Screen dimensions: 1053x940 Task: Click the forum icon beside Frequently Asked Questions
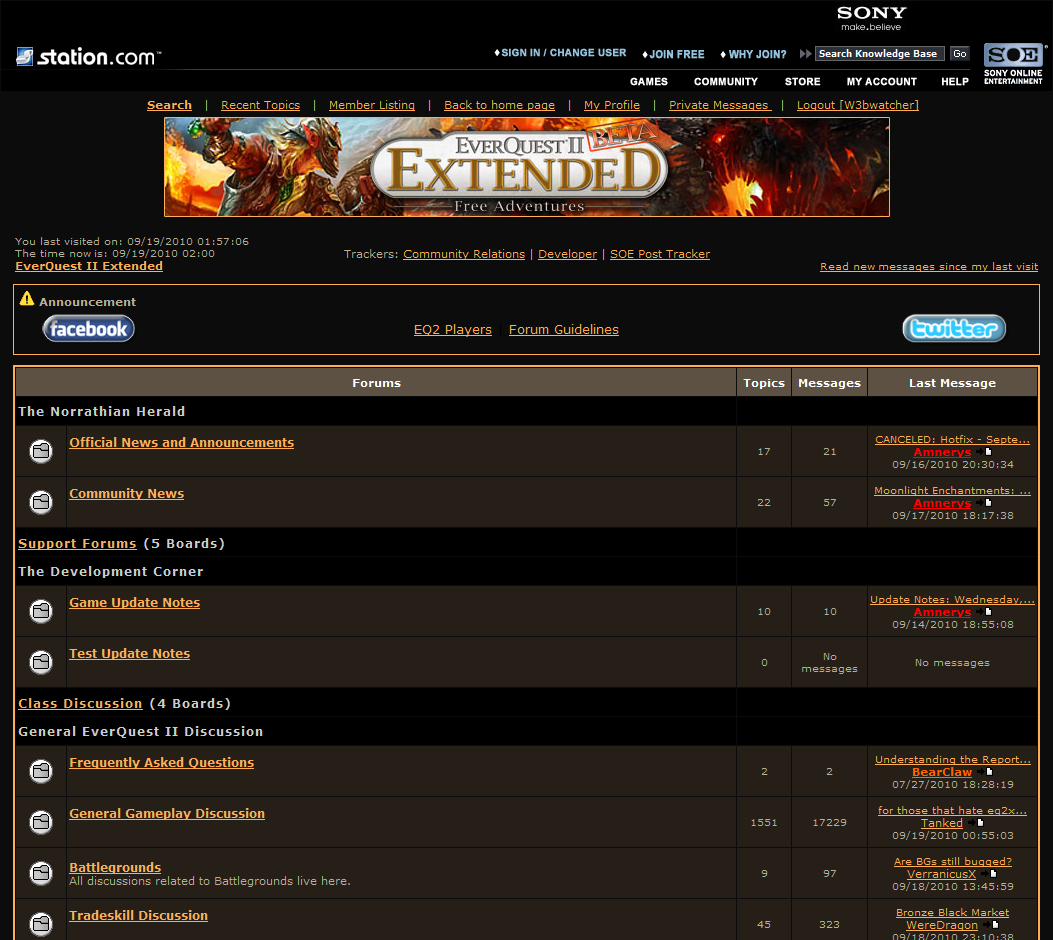click(40, 771)
